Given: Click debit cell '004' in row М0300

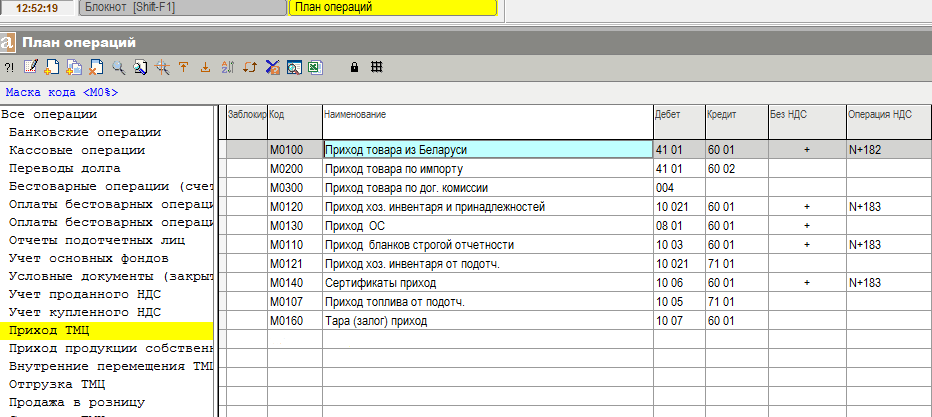Looking at the screenshot, I should coord(679,188).
